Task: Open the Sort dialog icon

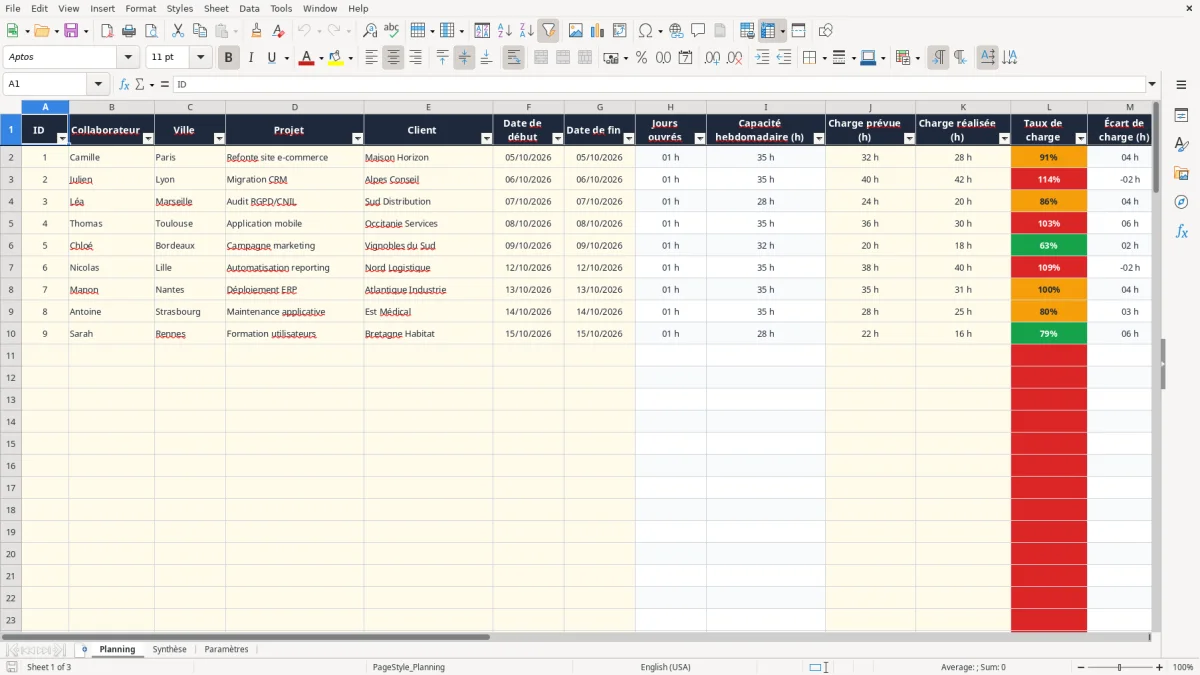Action: pyautogui.click(x=482, y=31)
